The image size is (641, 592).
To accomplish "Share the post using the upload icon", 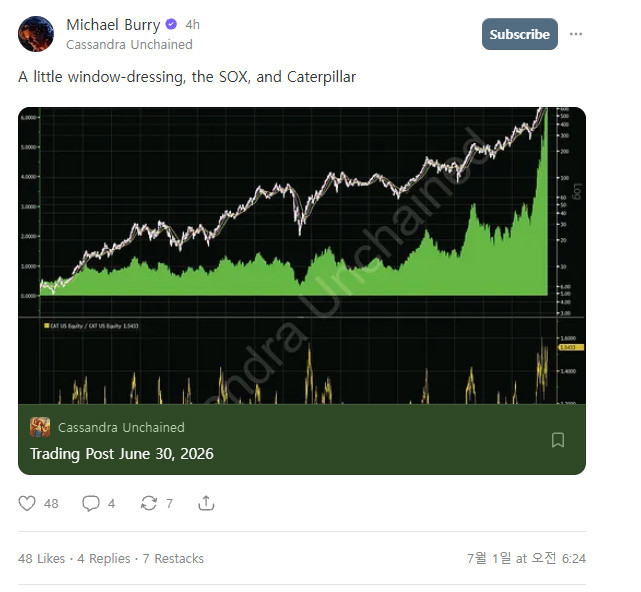I will coord(206,503).
